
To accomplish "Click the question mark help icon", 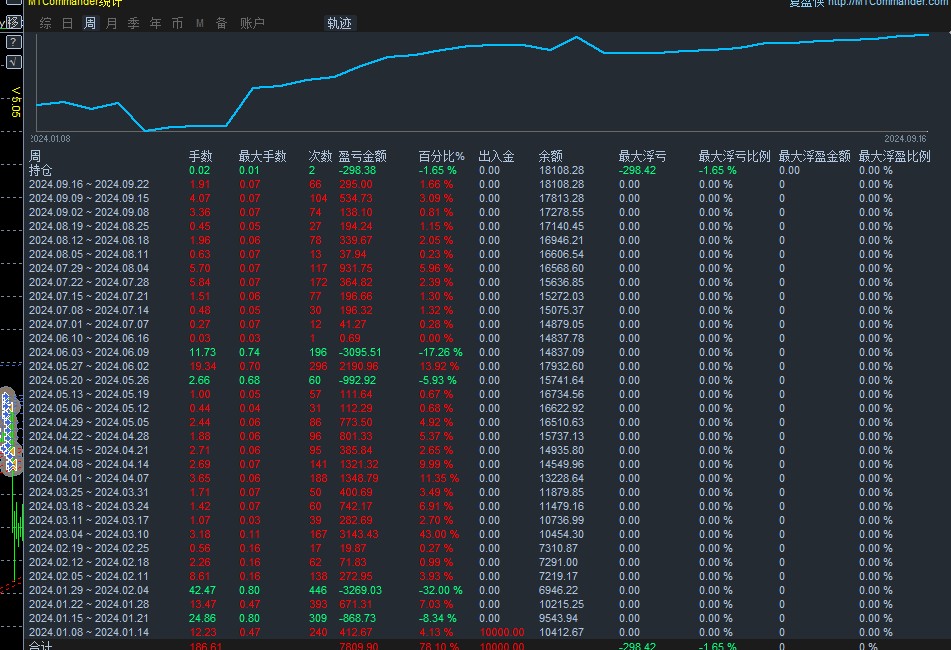I will 12,42.
